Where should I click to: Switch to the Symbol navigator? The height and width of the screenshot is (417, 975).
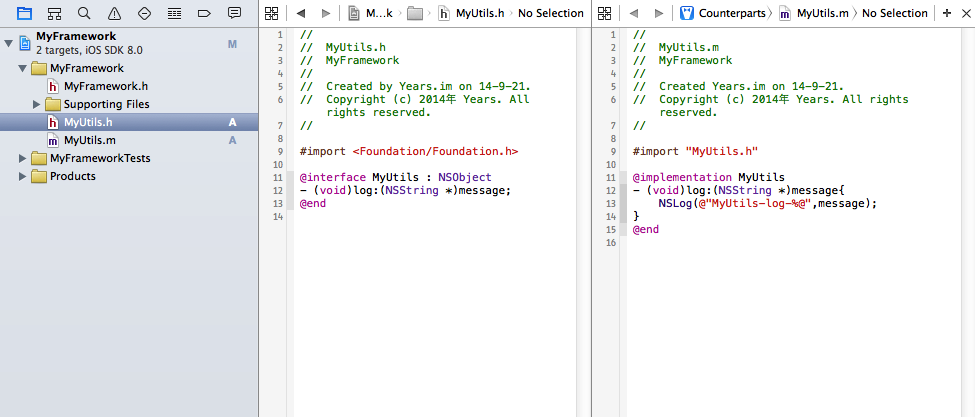point(54,13)
